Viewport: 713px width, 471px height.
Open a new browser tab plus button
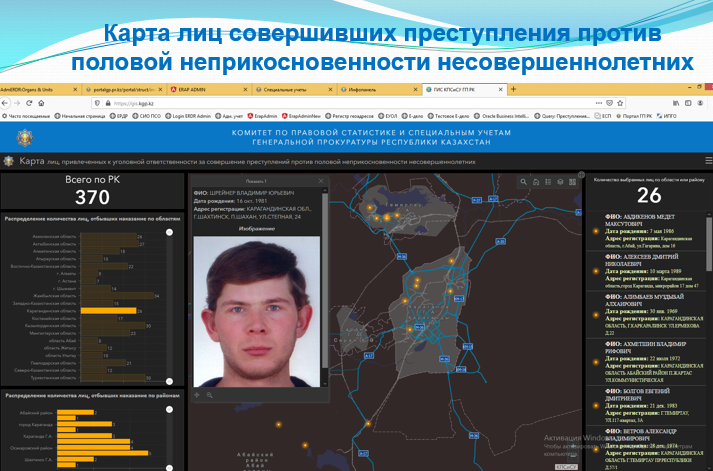point(513,89)
